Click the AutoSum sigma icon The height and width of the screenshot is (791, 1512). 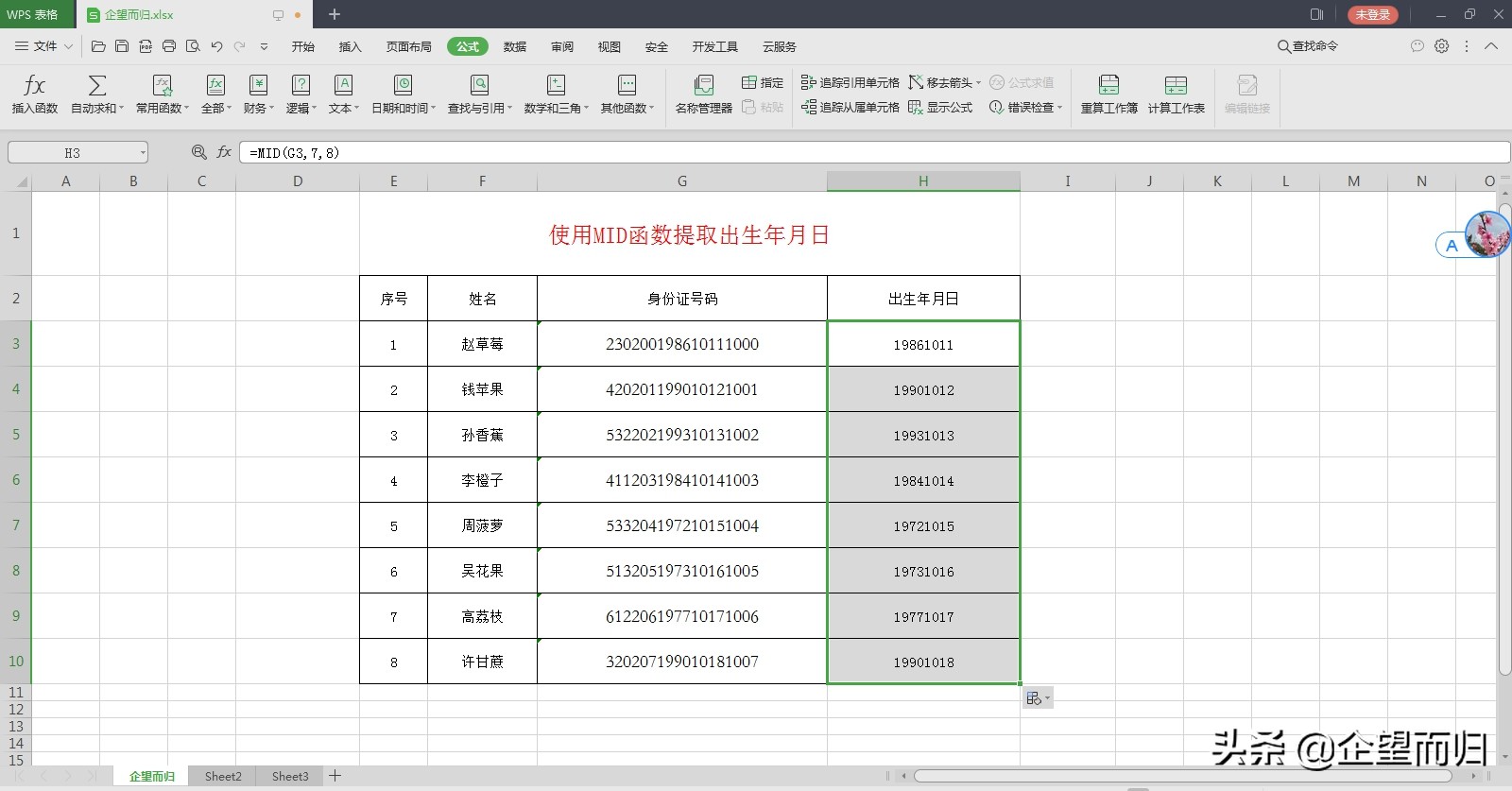(96, 85)
